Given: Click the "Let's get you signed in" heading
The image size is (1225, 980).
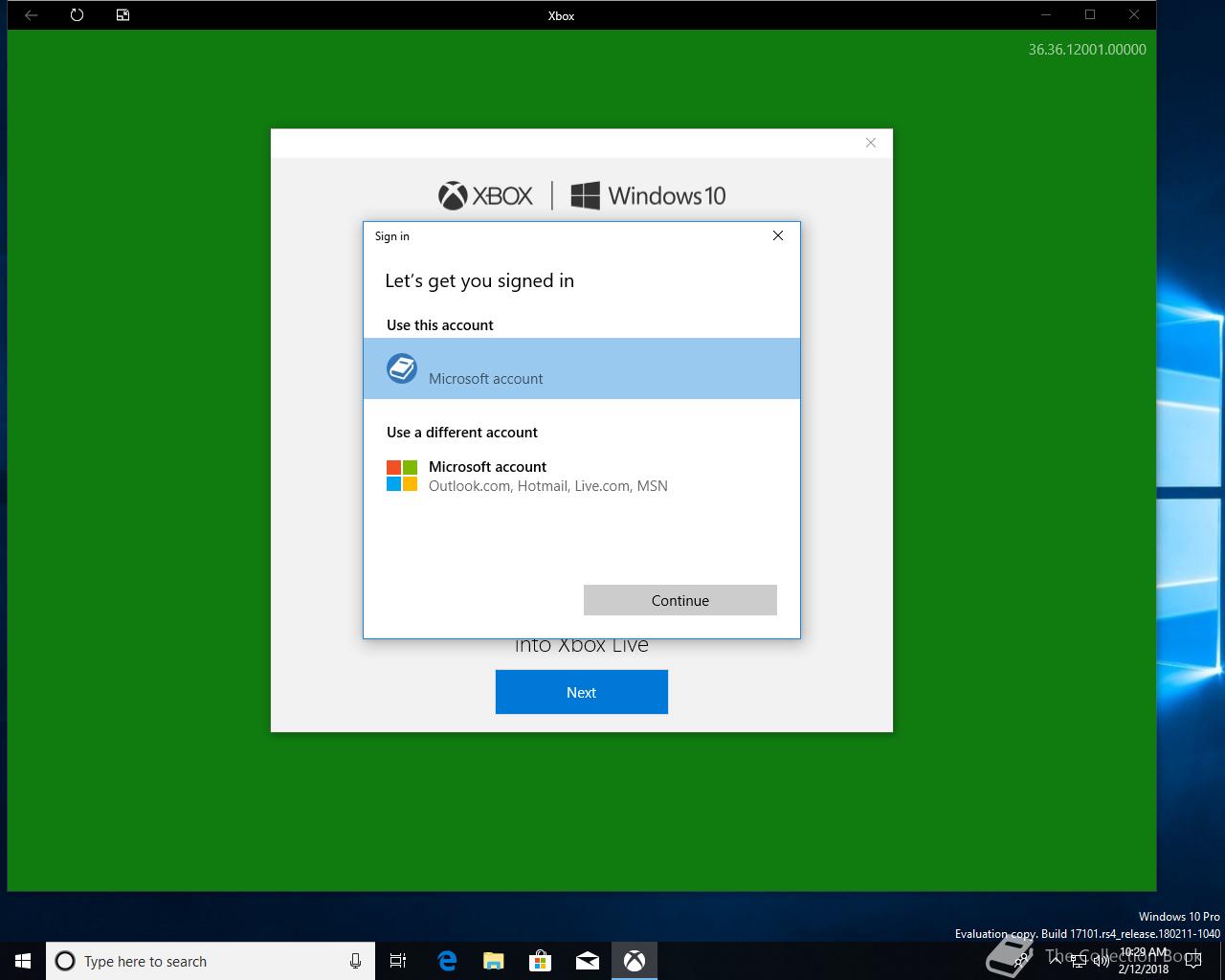Looking at the screenshot, I should (x=479, y=280).
